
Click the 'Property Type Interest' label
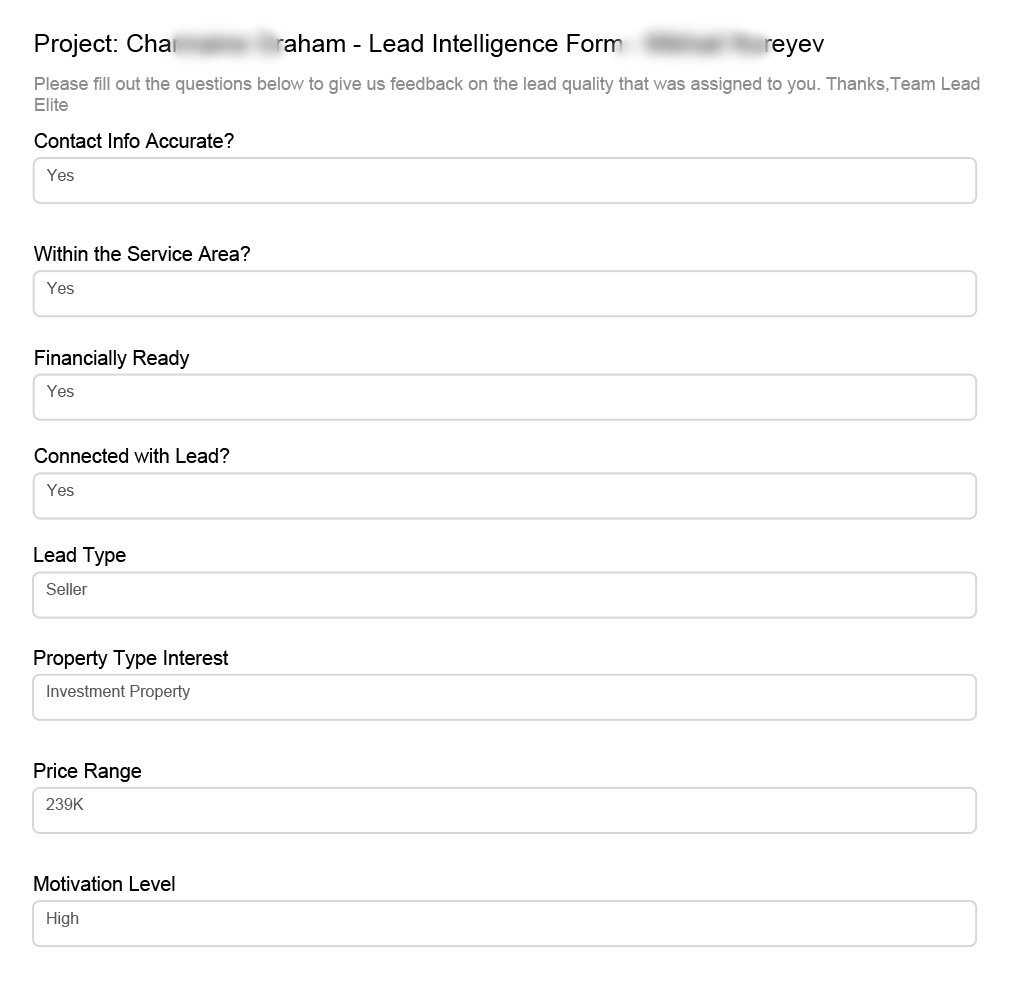[131, 659]
